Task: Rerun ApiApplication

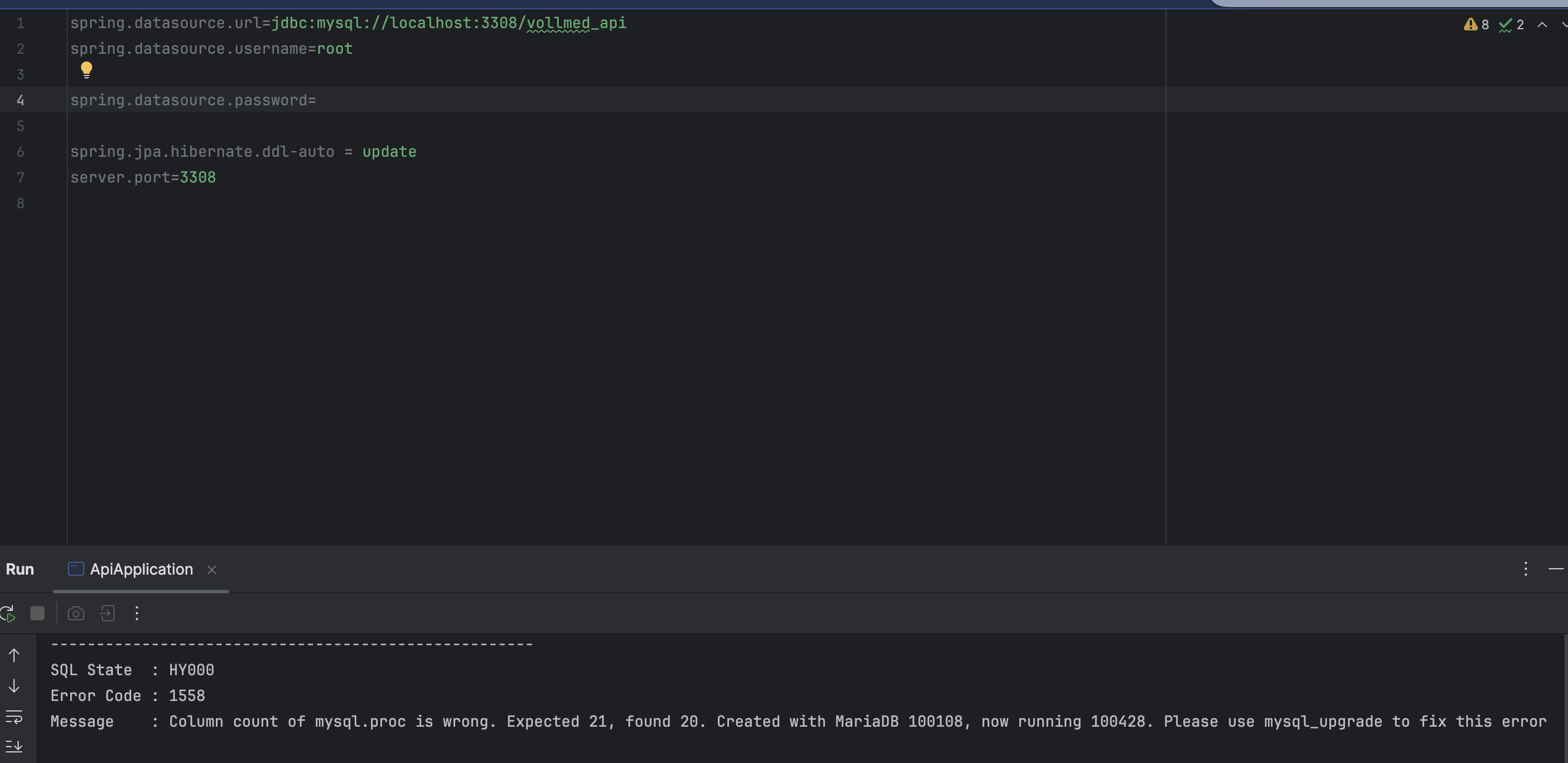Action: [x=7, y=613]
